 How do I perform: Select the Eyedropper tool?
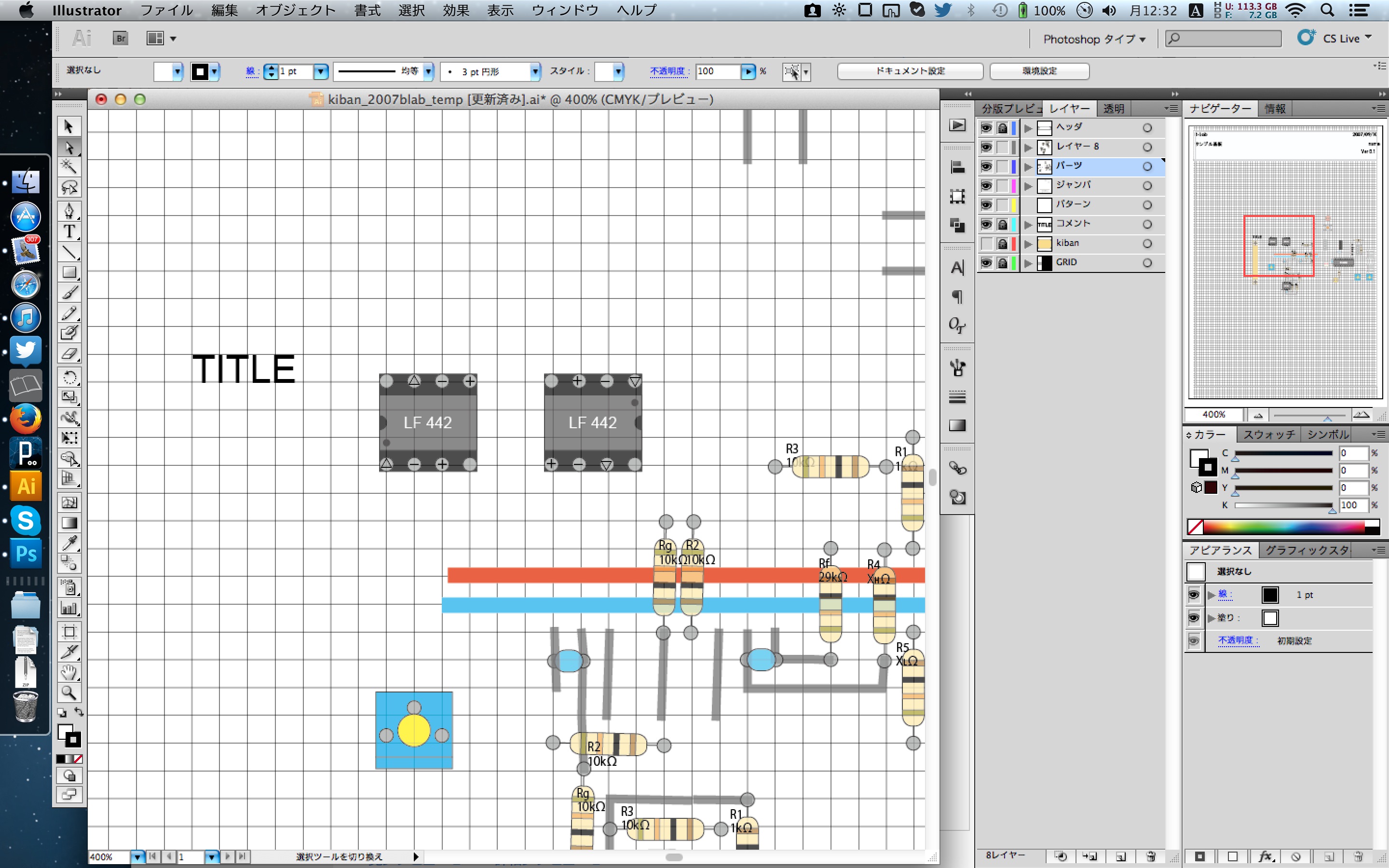69,542
